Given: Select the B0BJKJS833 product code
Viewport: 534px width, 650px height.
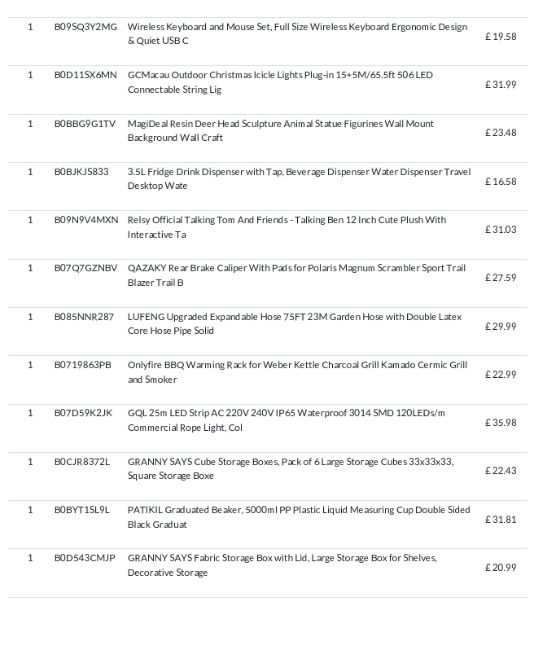Looking at the screenshot, I should [81, 172].
